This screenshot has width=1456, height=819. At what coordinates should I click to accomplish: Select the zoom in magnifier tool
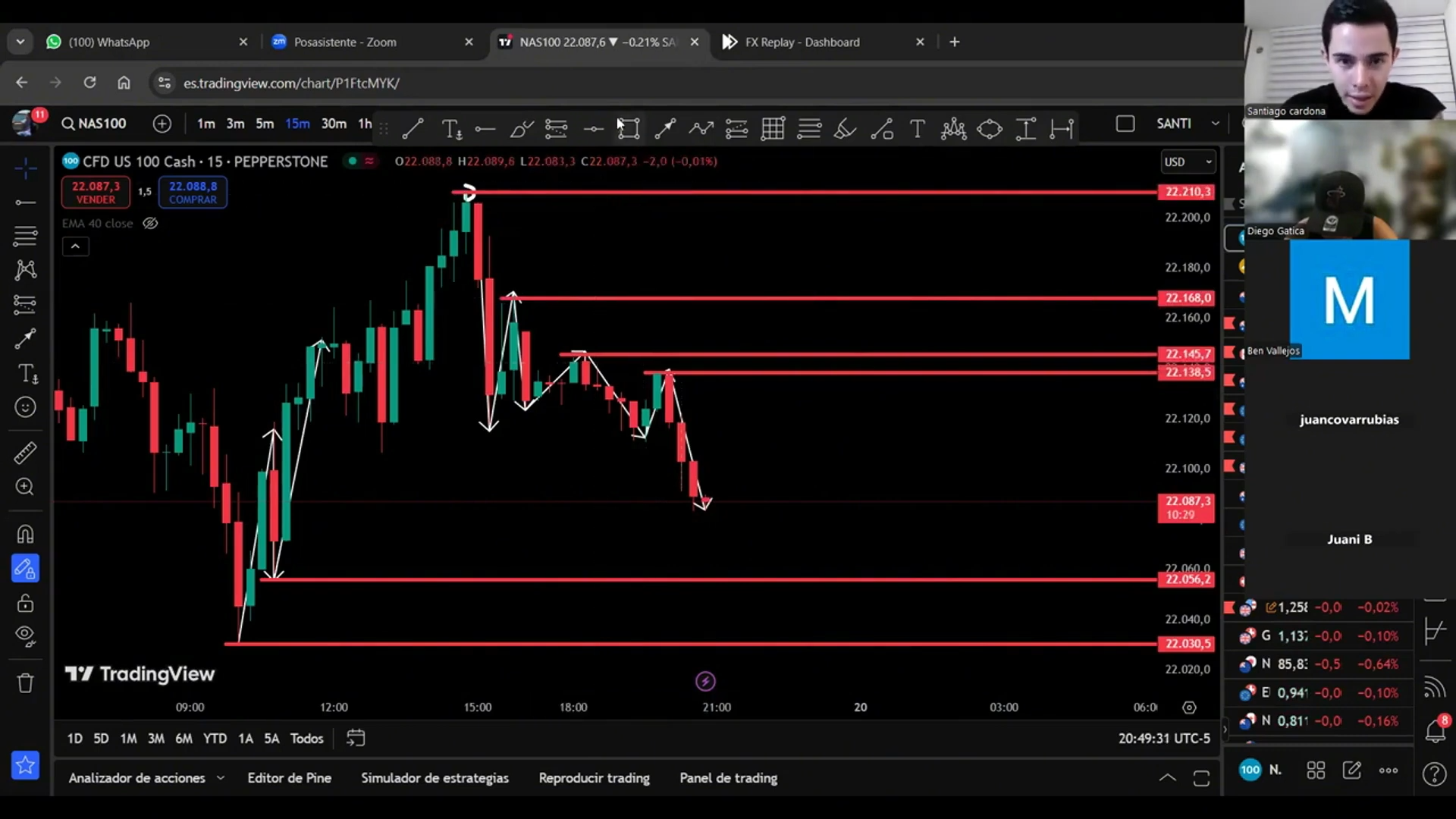(x=25, y=487)
